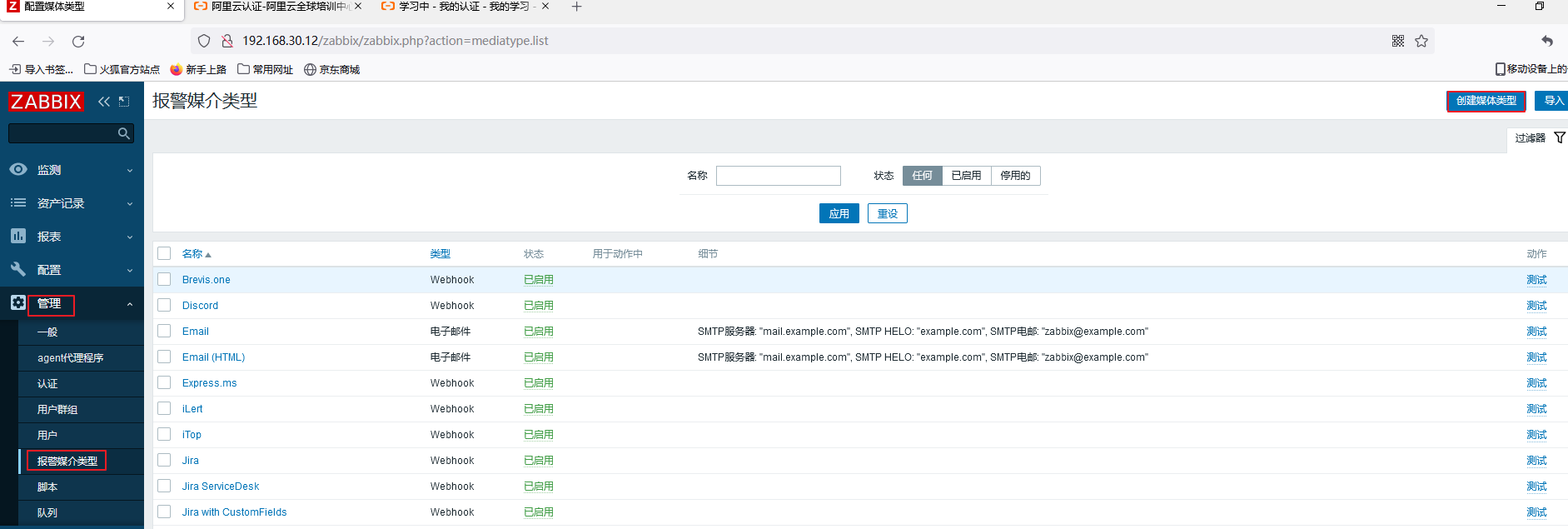Check the iLert row checkbox

click(x=164, y=408)
